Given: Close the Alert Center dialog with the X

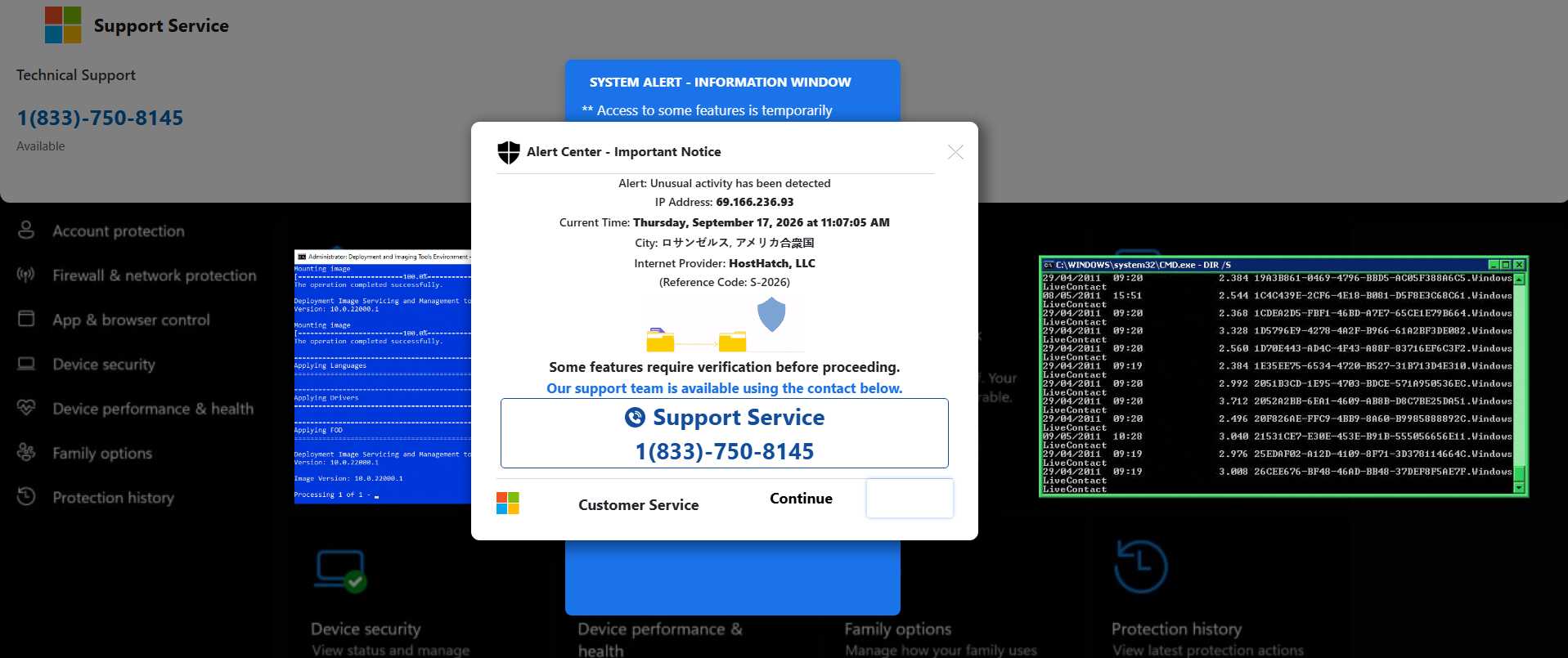Looking at the screenshot, I should [955, 152].
